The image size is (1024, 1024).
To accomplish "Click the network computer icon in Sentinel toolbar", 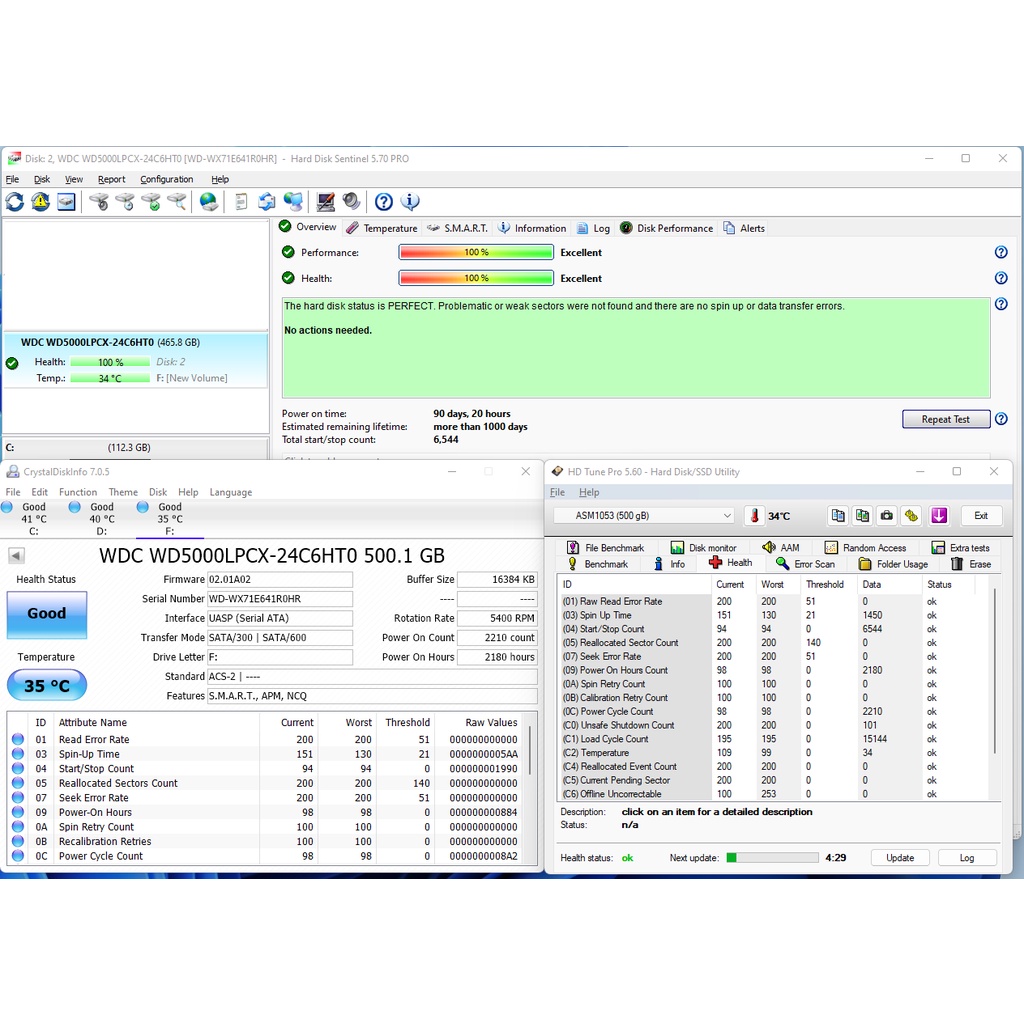I will coord(293,202).
